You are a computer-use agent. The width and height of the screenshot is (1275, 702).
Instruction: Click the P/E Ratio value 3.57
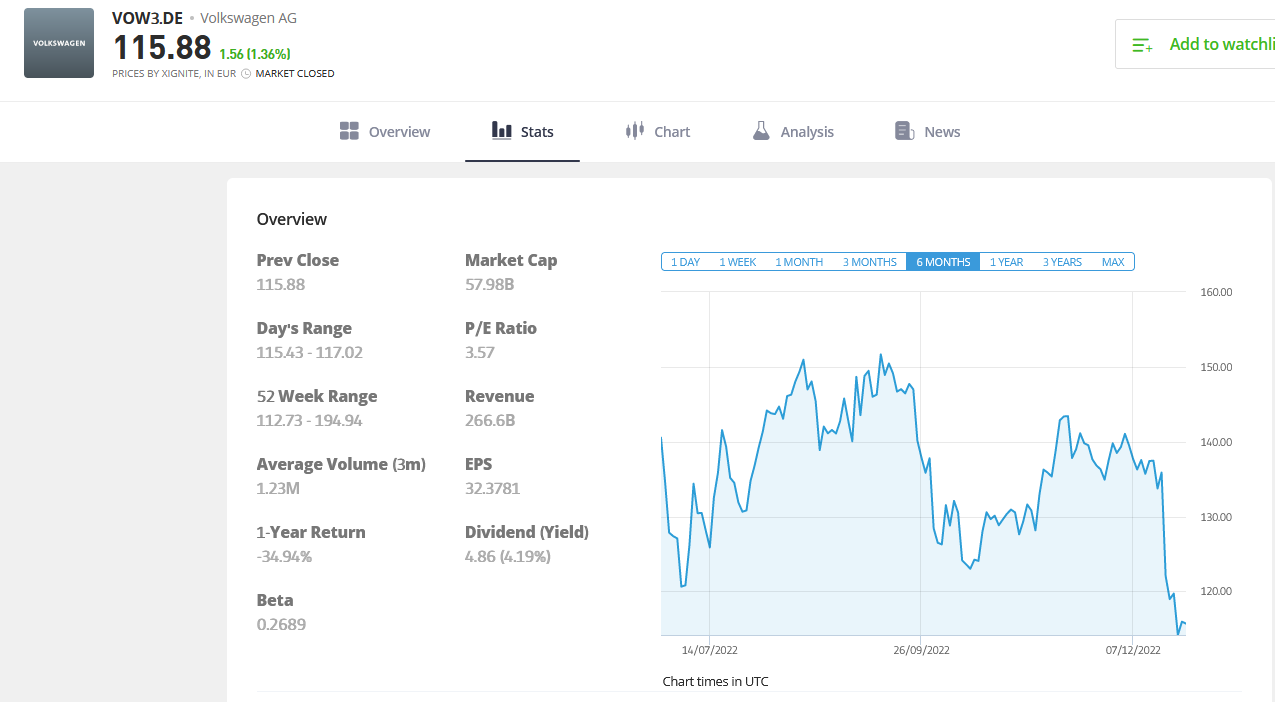pyautogui.click(x=480, y=352)
